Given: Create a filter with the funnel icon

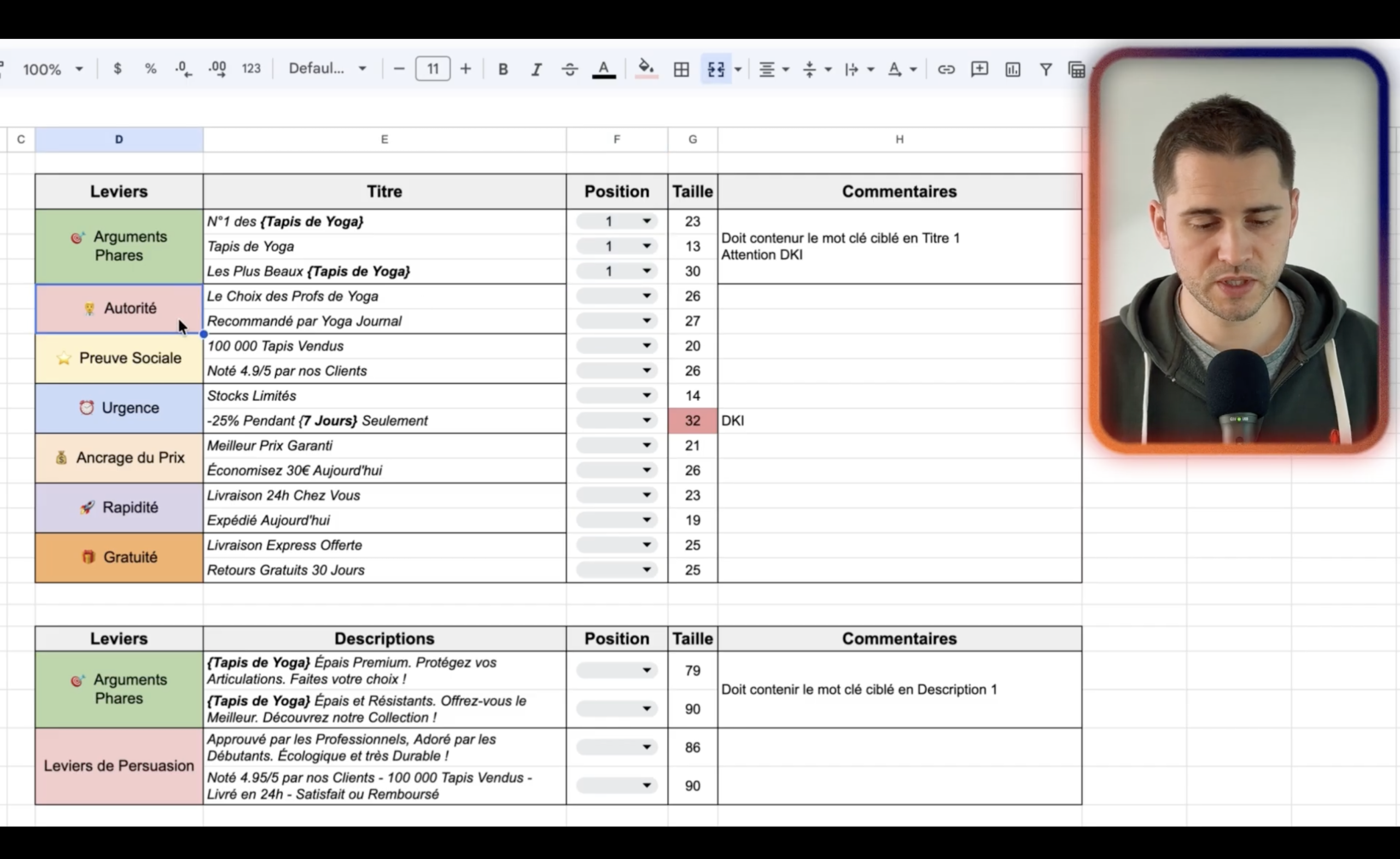Looking at the screenshot, I should click(1046, 69).
